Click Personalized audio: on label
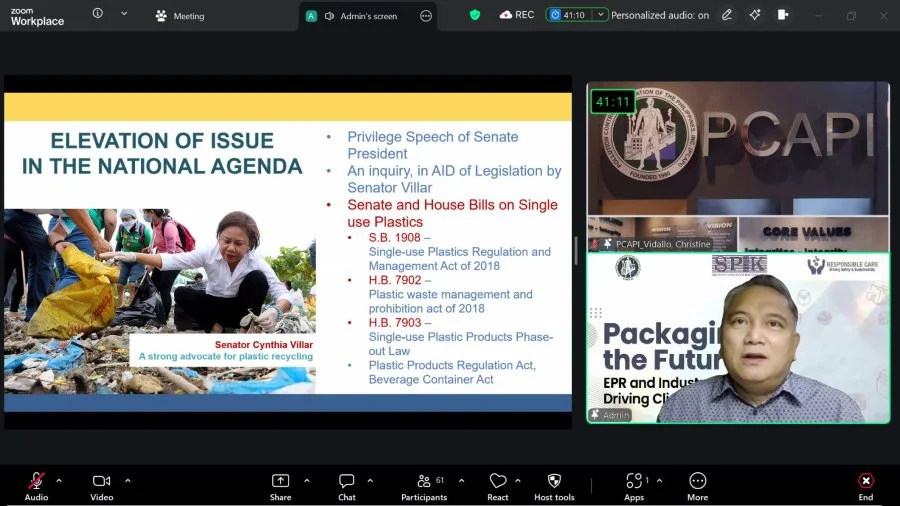Viewport: 900px width, 506px height. 660,15
